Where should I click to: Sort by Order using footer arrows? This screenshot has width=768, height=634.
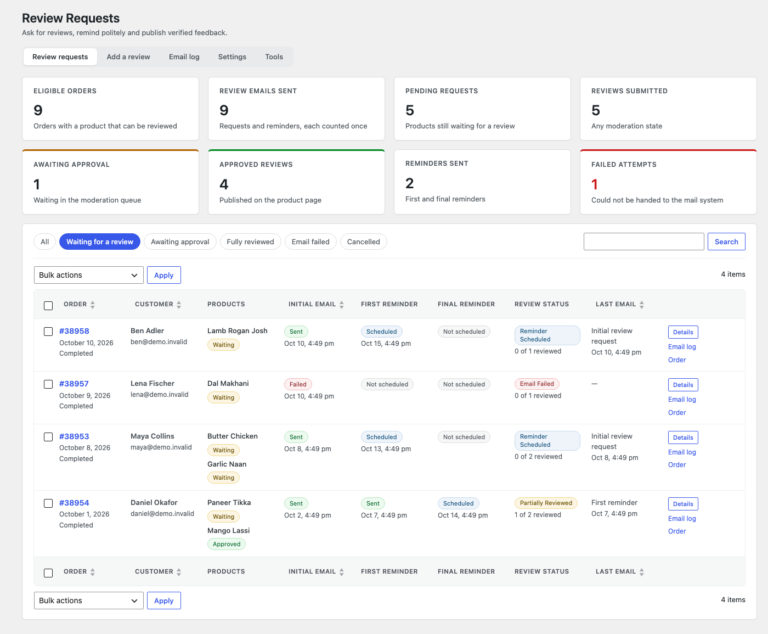pyautogui.click(x=93, y=572)
